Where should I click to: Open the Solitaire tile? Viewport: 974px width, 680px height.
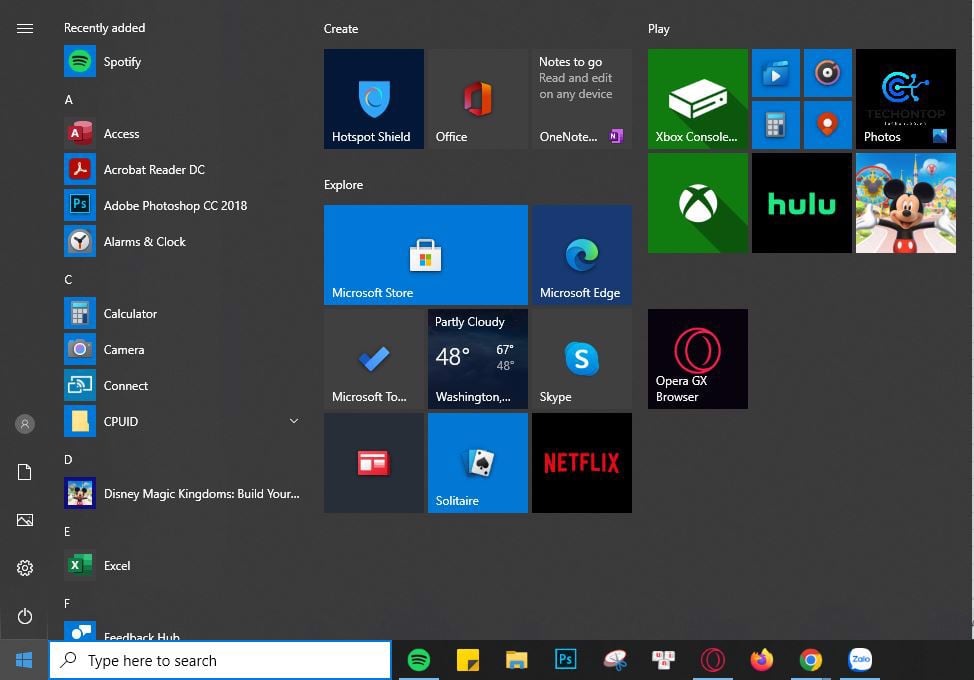(x=478, y=463)
